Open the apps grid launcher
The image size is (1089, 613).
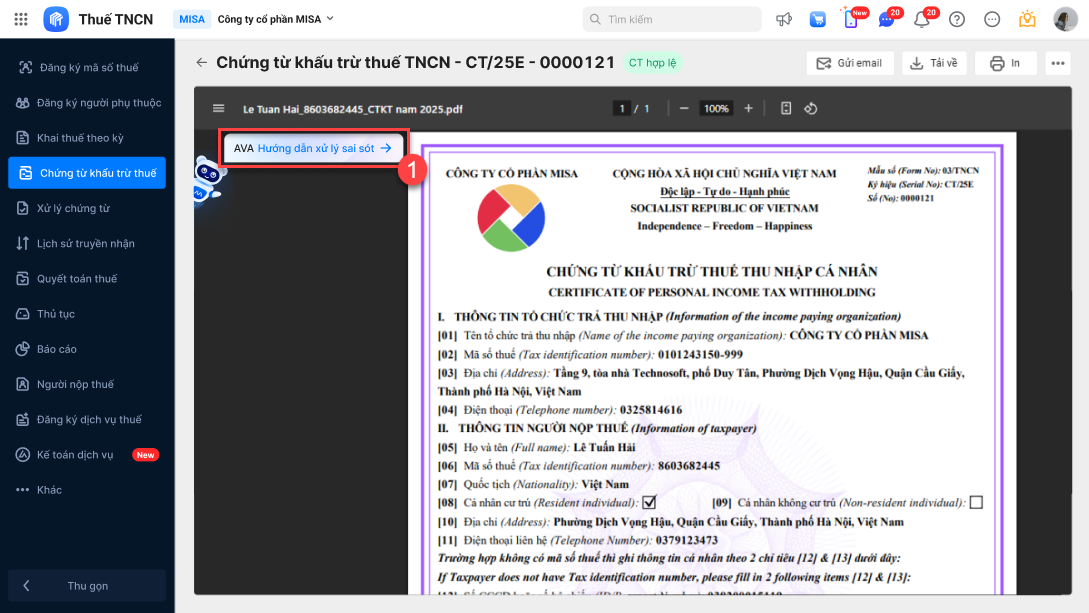(x=21, y=19)
